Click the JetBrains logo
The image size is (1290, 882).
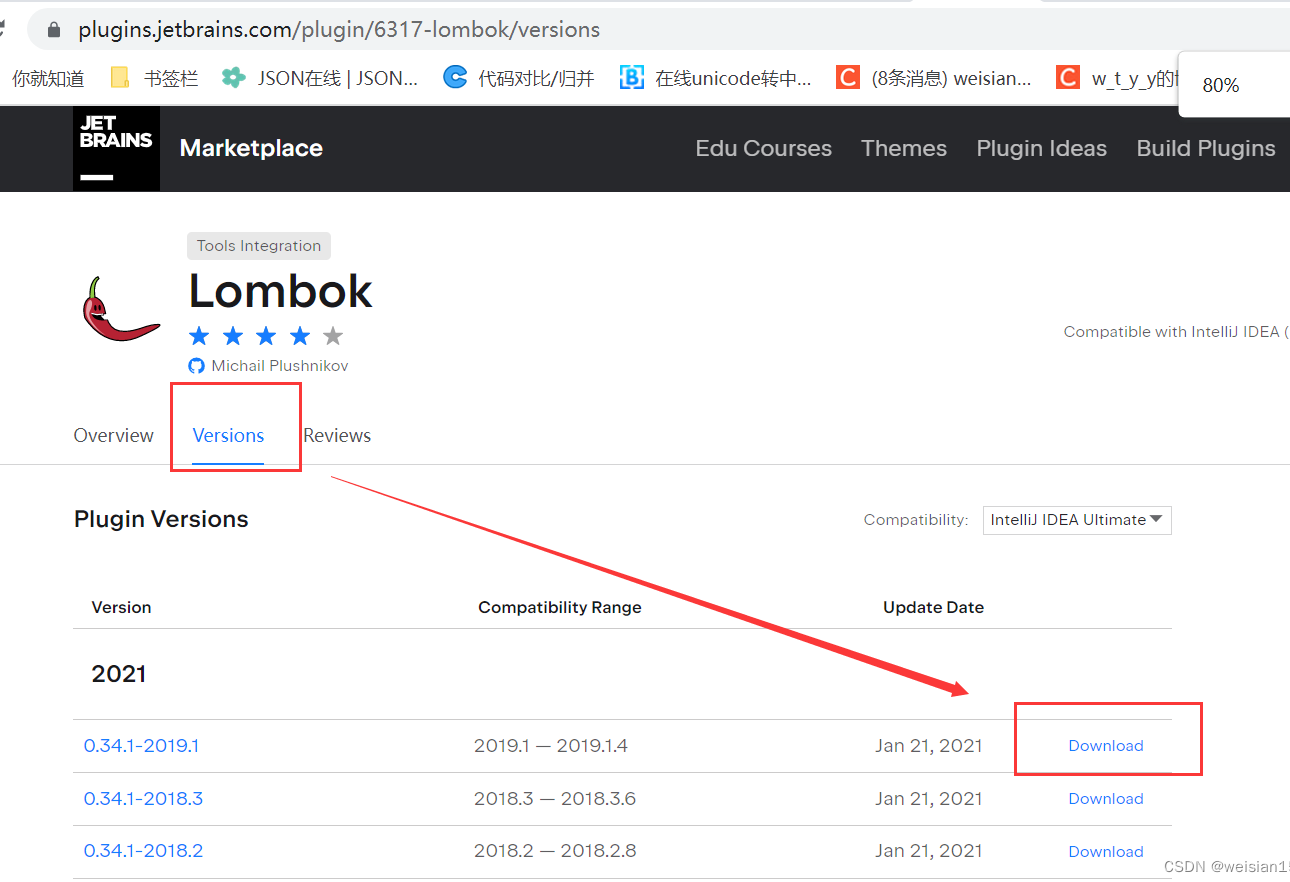tap(116, 148)
